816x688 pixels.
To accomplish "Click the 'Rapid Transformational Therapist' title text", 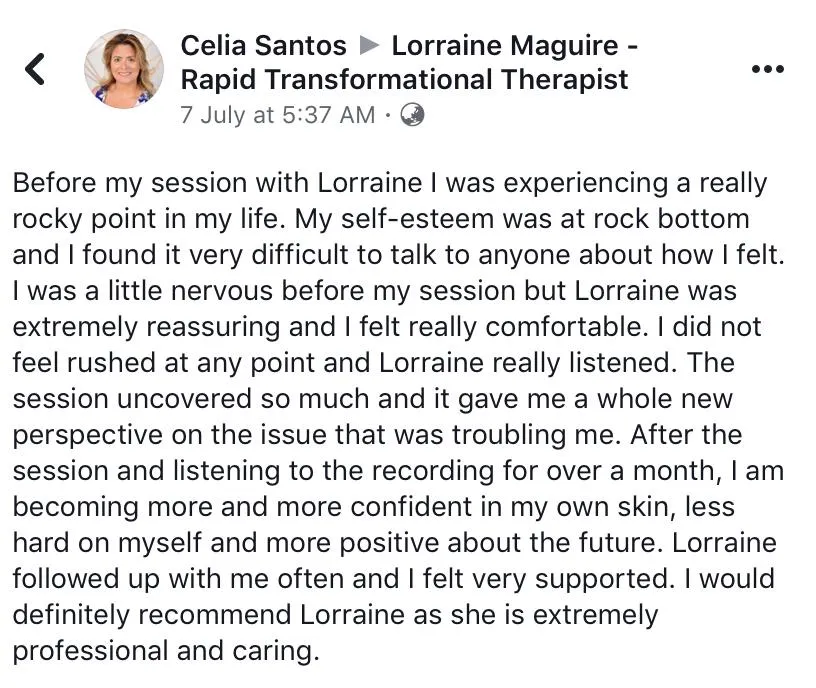I will (404, 80).
